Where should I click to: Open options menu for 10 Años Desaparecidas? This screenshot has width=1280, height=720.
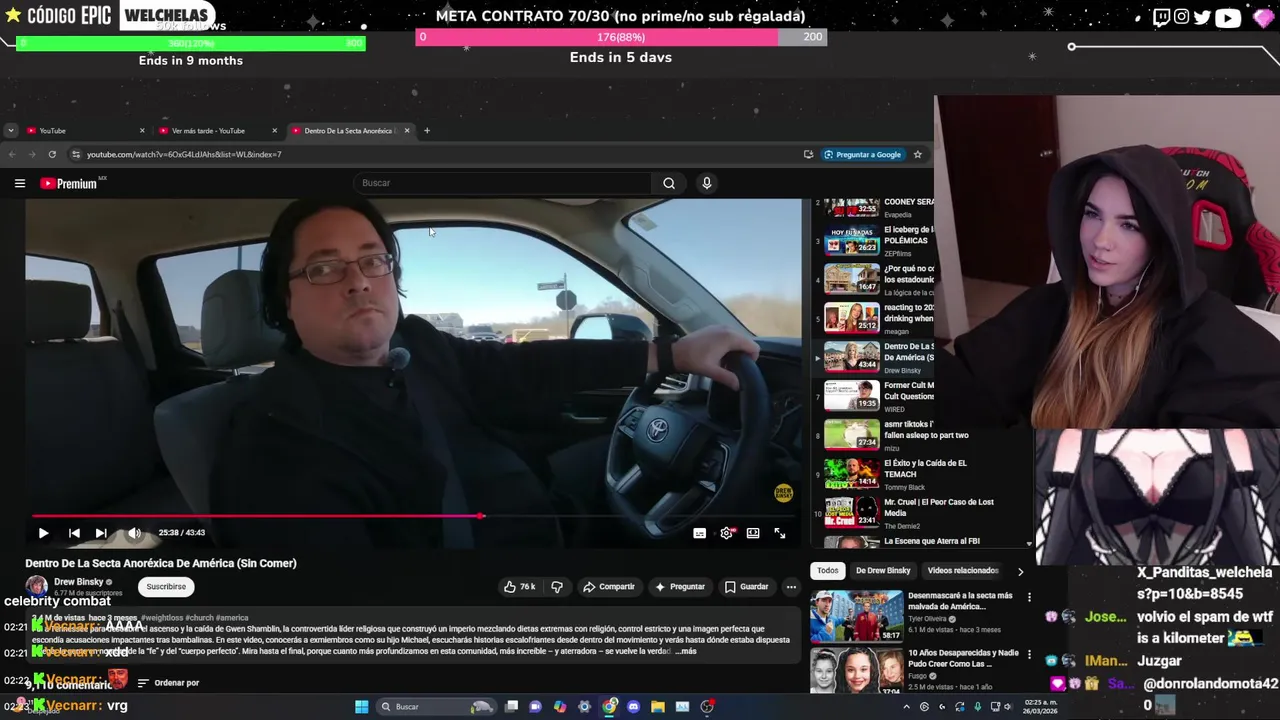pyautogui.click(x=1029, y=655)
